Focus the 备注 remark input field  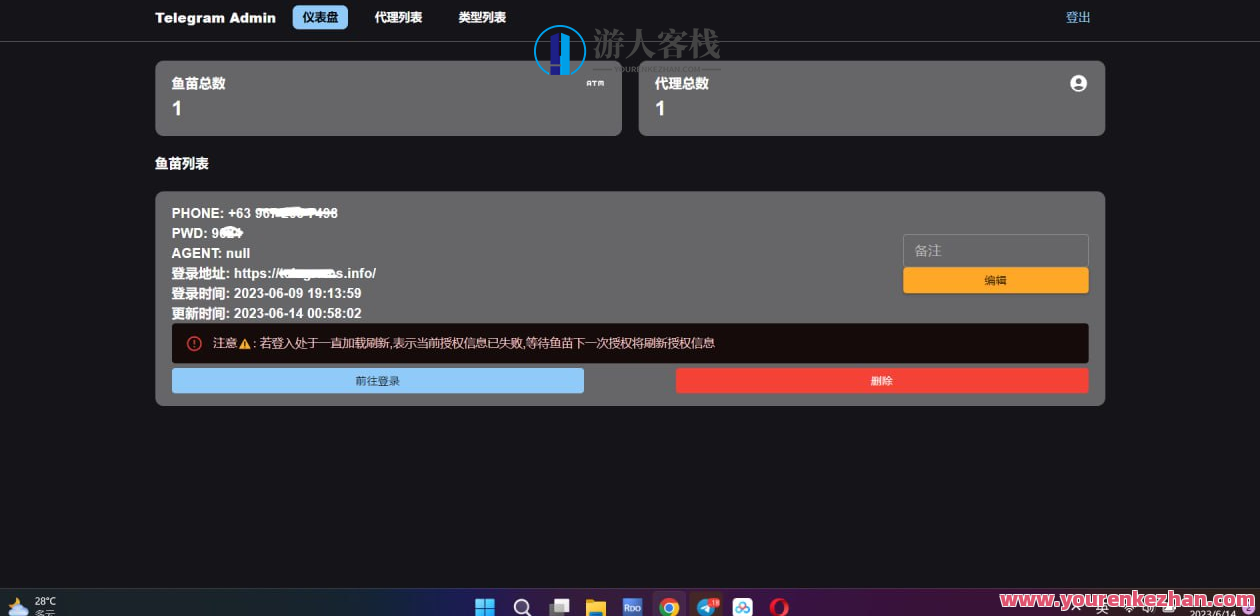click(995, 250)
